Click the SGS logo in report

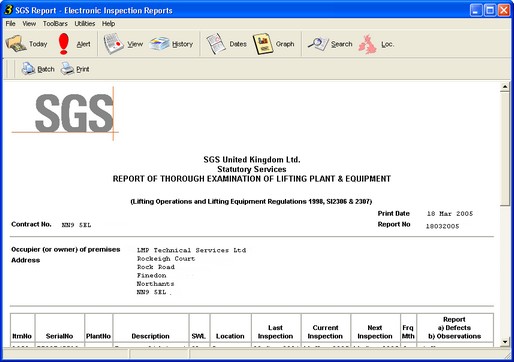point(65,113)
